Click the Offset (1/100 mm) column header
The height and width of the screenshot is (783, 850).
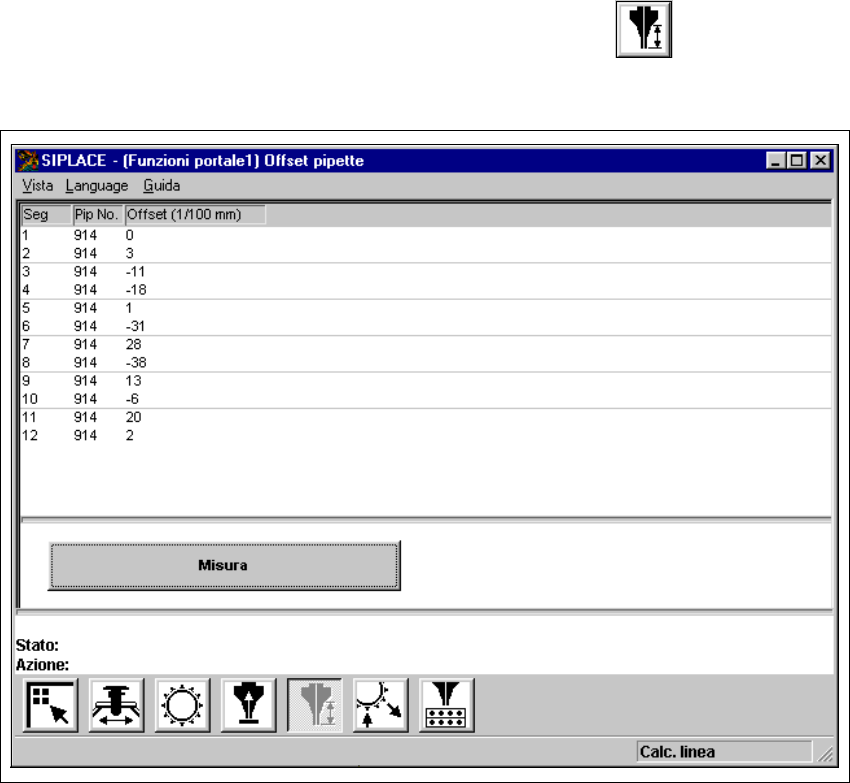click(195, 215)
